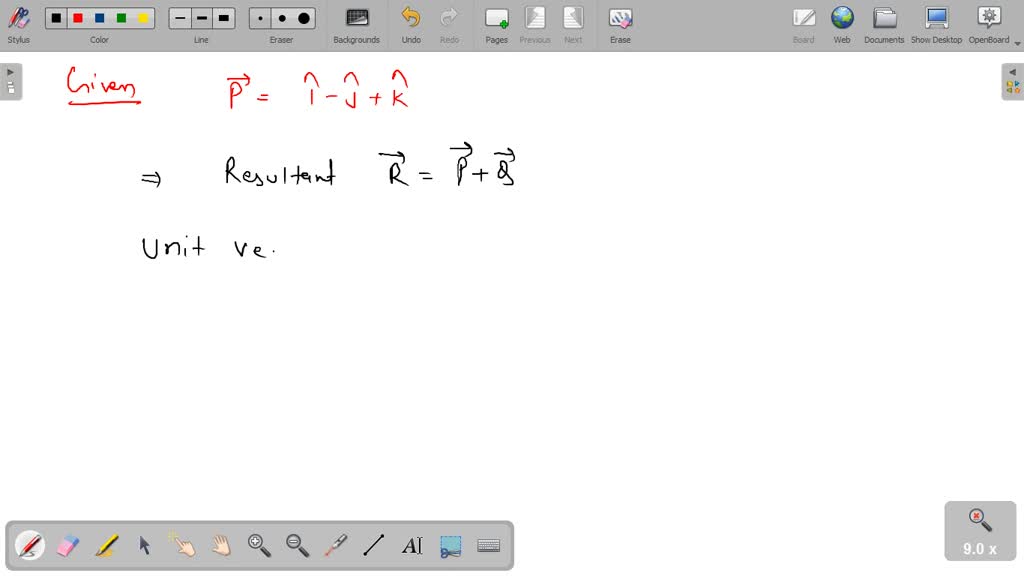
Task: Select the Highlighter tool
Action: 105,545
